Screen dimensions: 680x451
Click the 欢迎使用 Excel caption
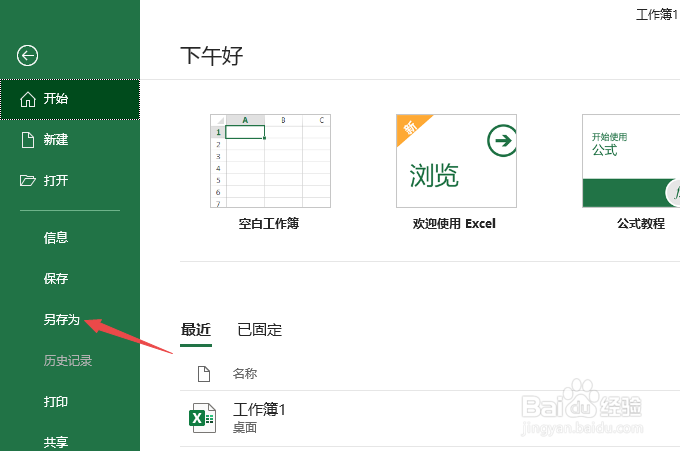[x=454, y=224]
